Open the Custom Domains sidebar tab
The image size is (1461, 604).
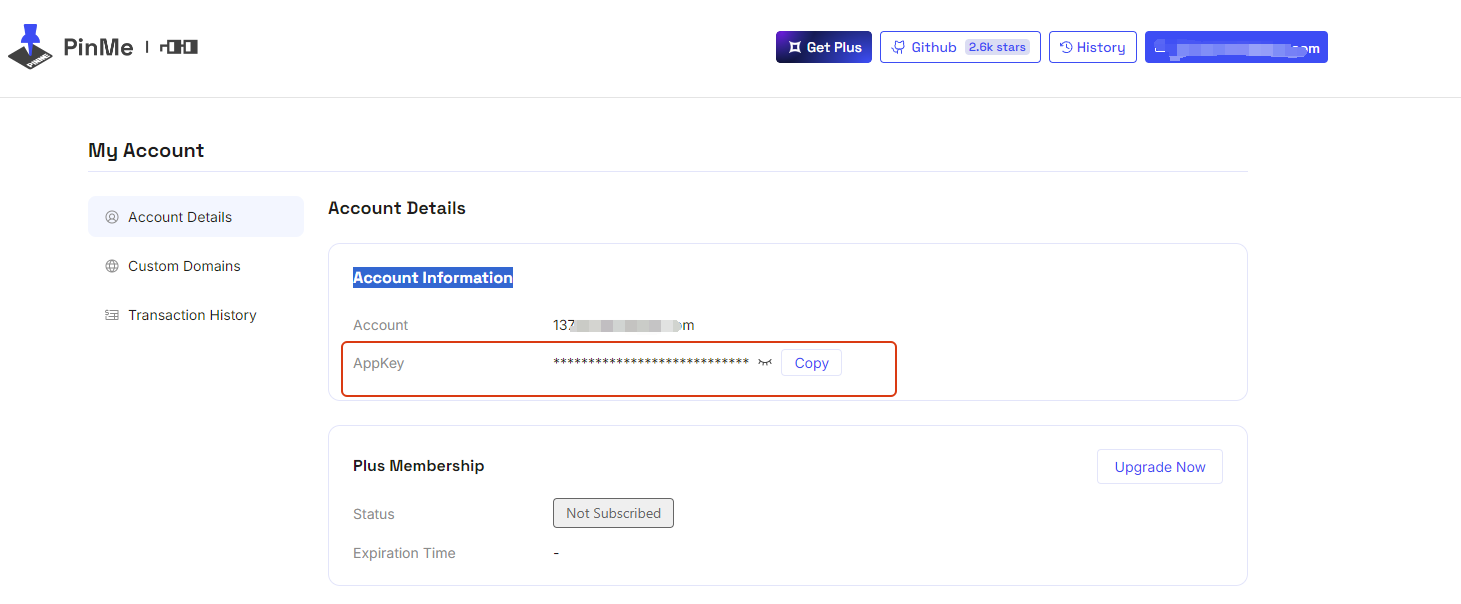click(x=196, y=266)
